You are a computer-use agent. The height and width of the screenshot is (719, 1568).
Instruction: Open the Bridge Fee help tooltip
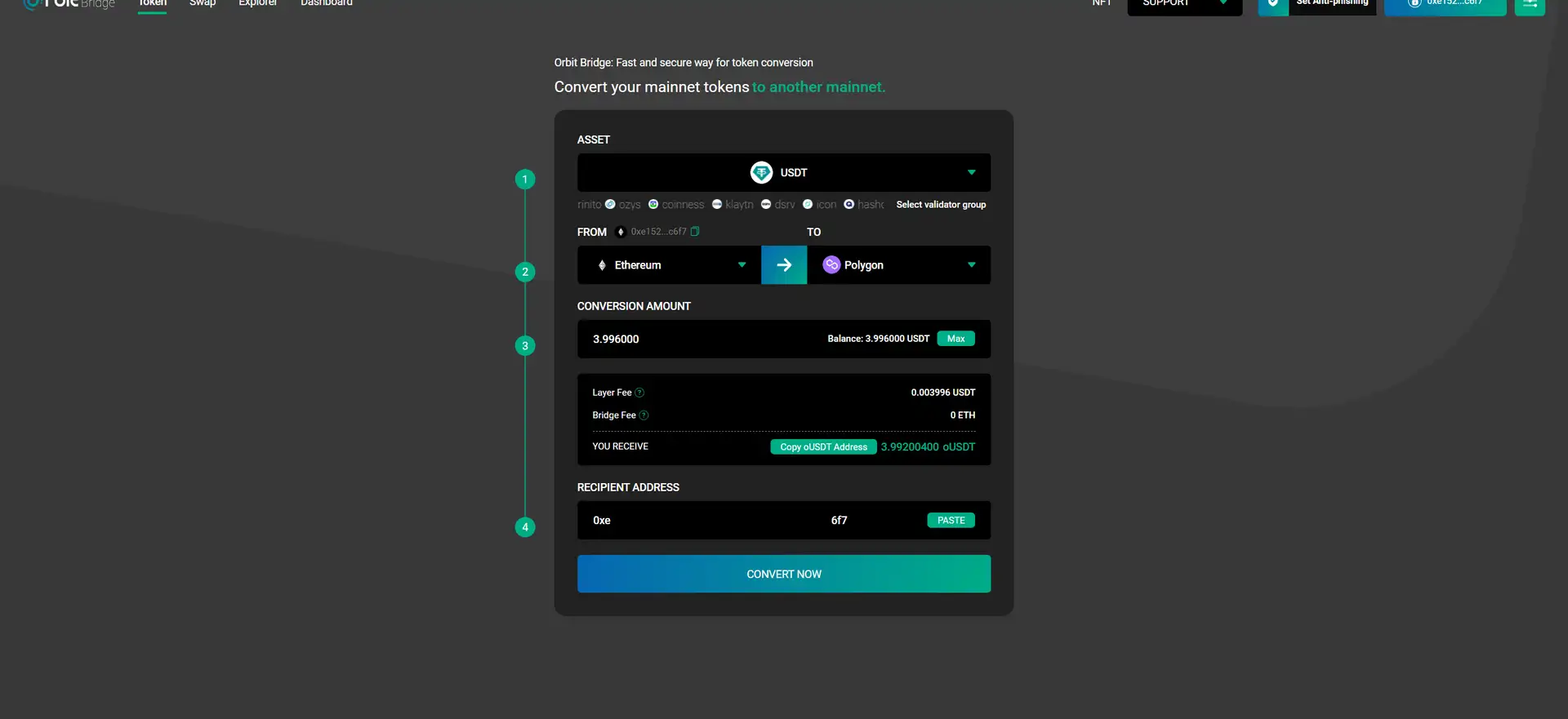click(x=644, y=415)
